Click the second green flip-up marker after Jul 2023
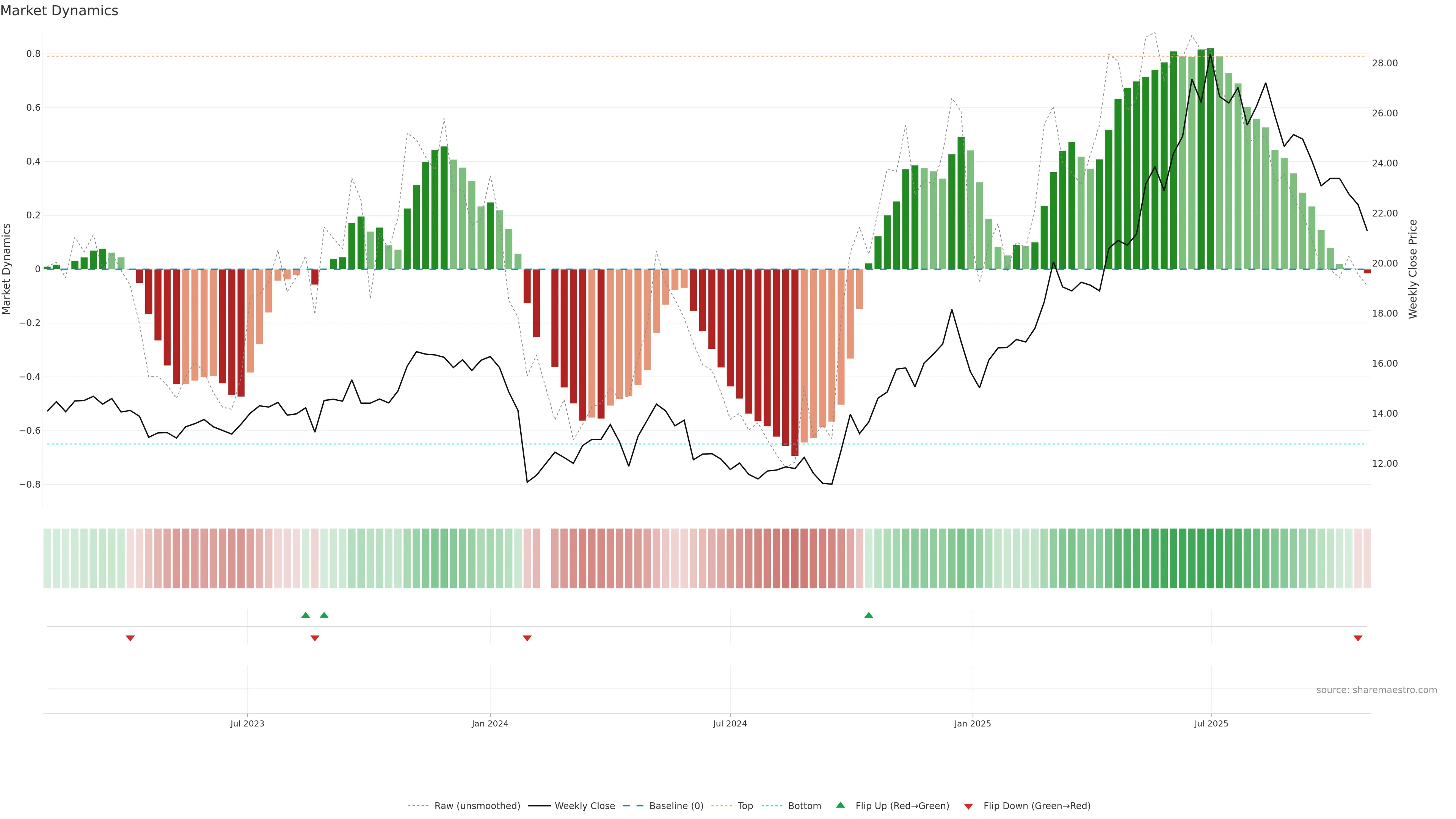The height and width of the screenshot is (819, 1456). pyautogui.click(x=324, y=615)
